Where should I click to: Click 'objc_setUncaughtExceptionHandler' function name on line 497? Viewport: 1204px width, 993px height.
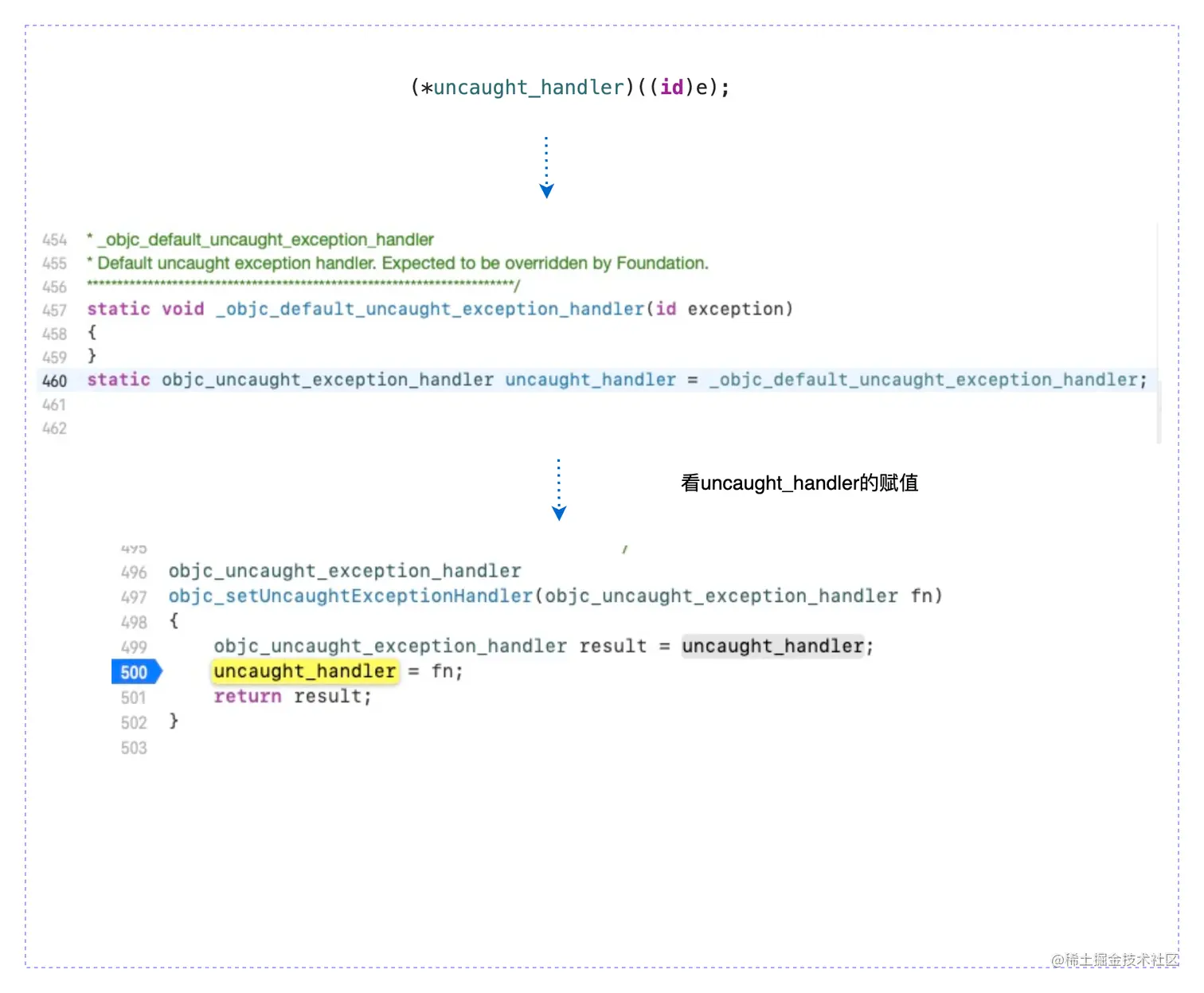coord(350,596)
